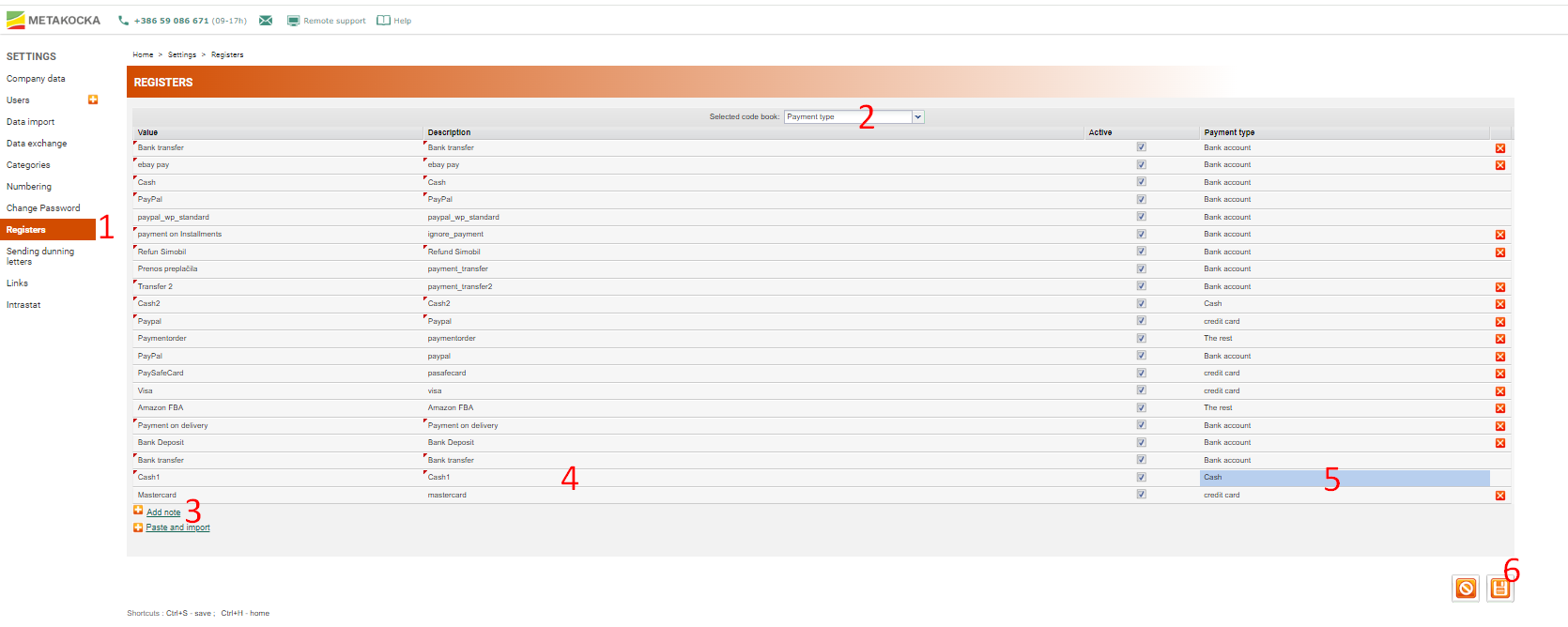Open Intrastat settings
Viewport: 1568px width, 627px height.
tap(23, 305)
